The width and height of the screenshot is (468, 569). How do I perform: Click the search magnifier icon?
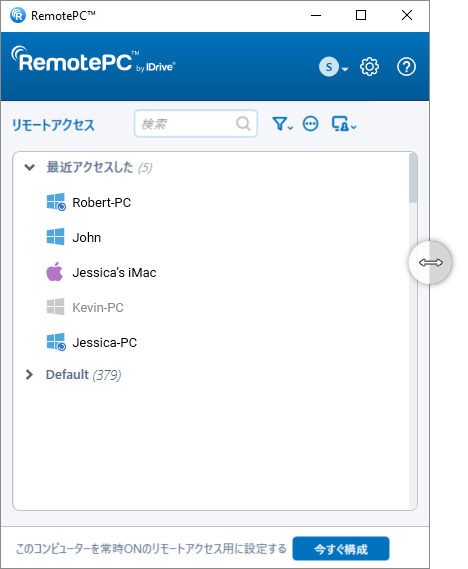tap(243, 123)
